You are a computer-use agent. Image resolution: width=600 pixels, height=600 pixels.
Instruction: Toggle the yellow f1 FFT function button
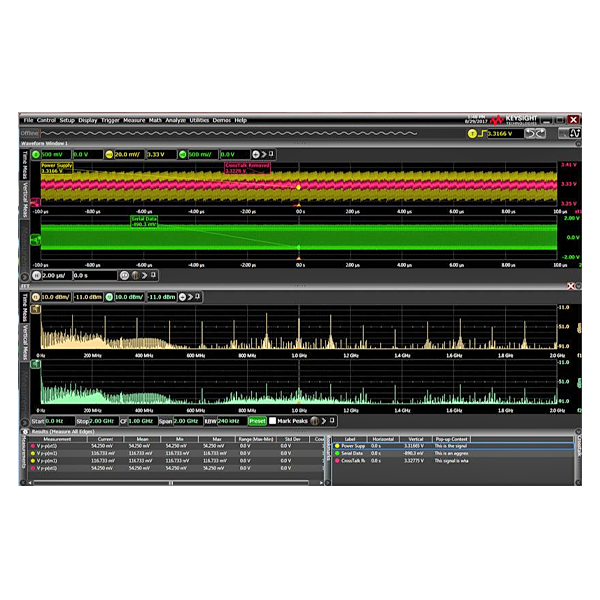(36, 297)
